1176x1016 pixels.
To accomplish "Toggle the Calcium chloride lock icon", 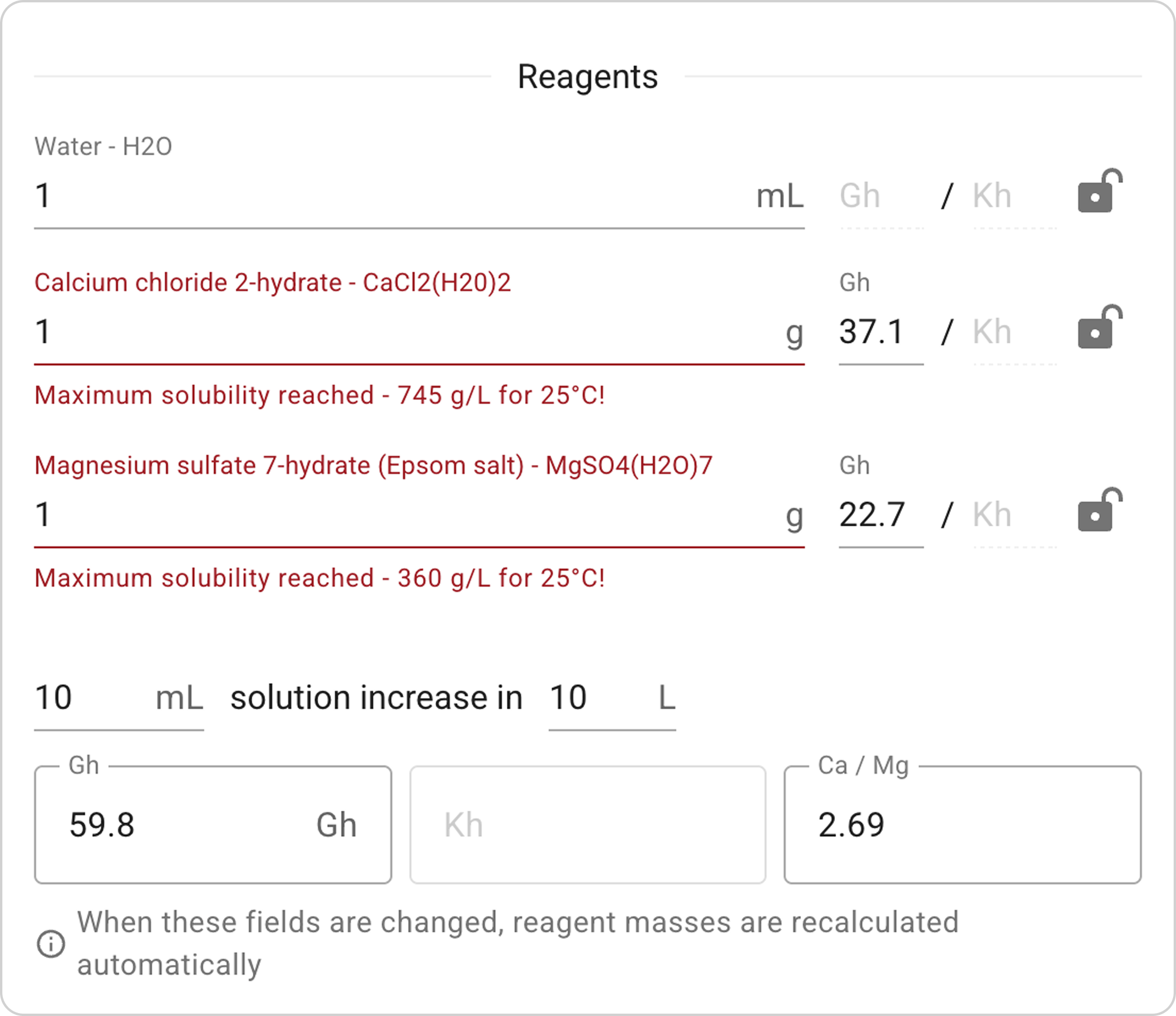I will (1098, 328).
